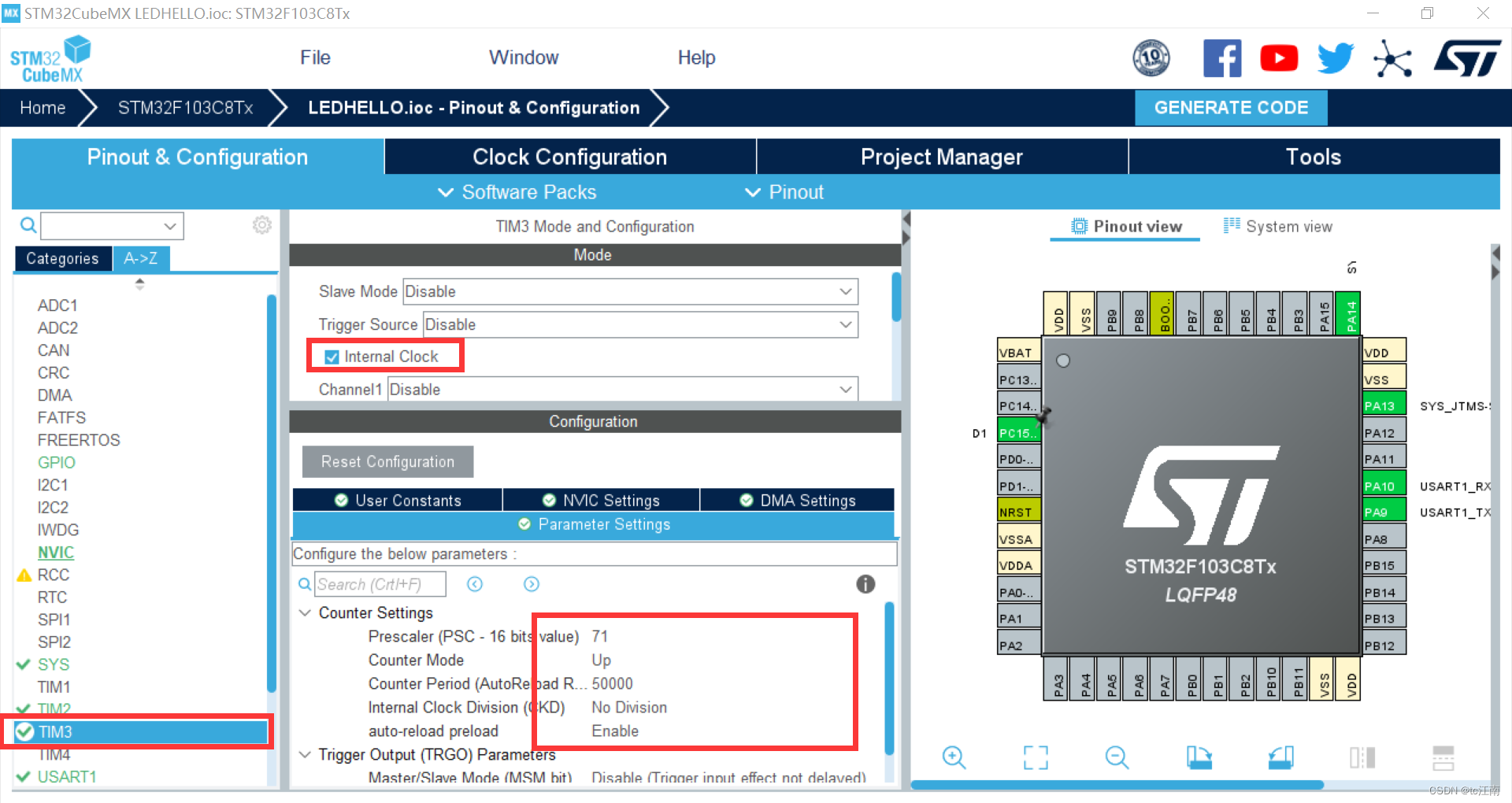Image resolution: width=1512 pixels, height=803 pixels.
Task: Open the category search combo box
Action: [x=112, y=226]
